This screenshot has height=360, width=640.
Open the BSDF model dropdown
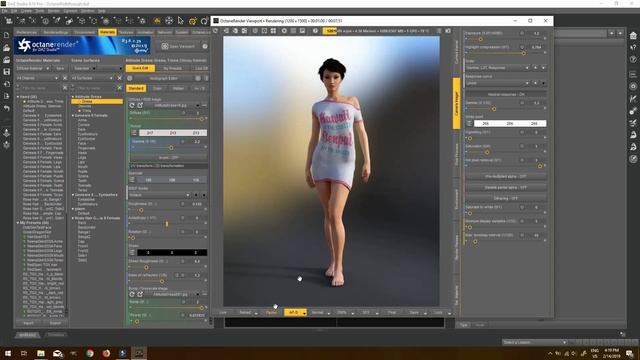tap(160, 195)
